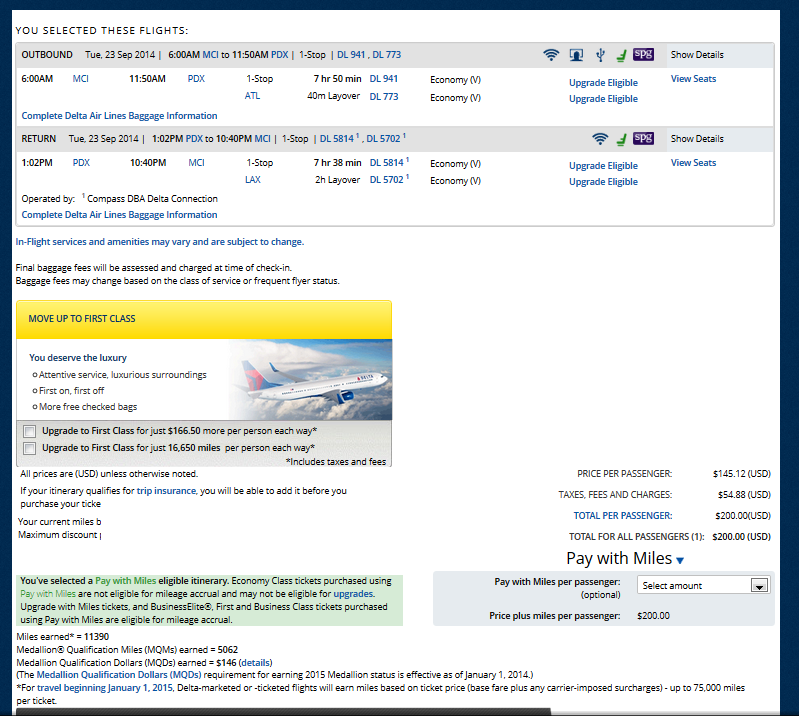Viewport: 799px width, 716px height.
Task: Click the First Class airplane promo image
Action: [310, 379]
